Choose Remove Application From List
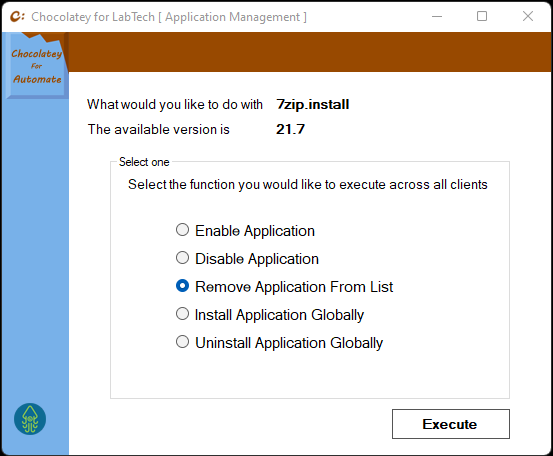Viewport: 553px width, 456px height. 182,286
